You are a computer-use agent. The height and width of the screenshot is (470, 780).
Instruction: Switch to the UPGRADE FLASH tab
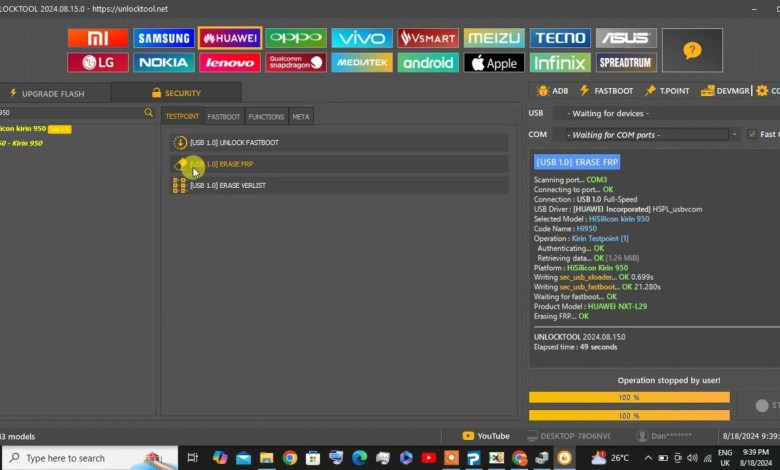coord(54,93)
